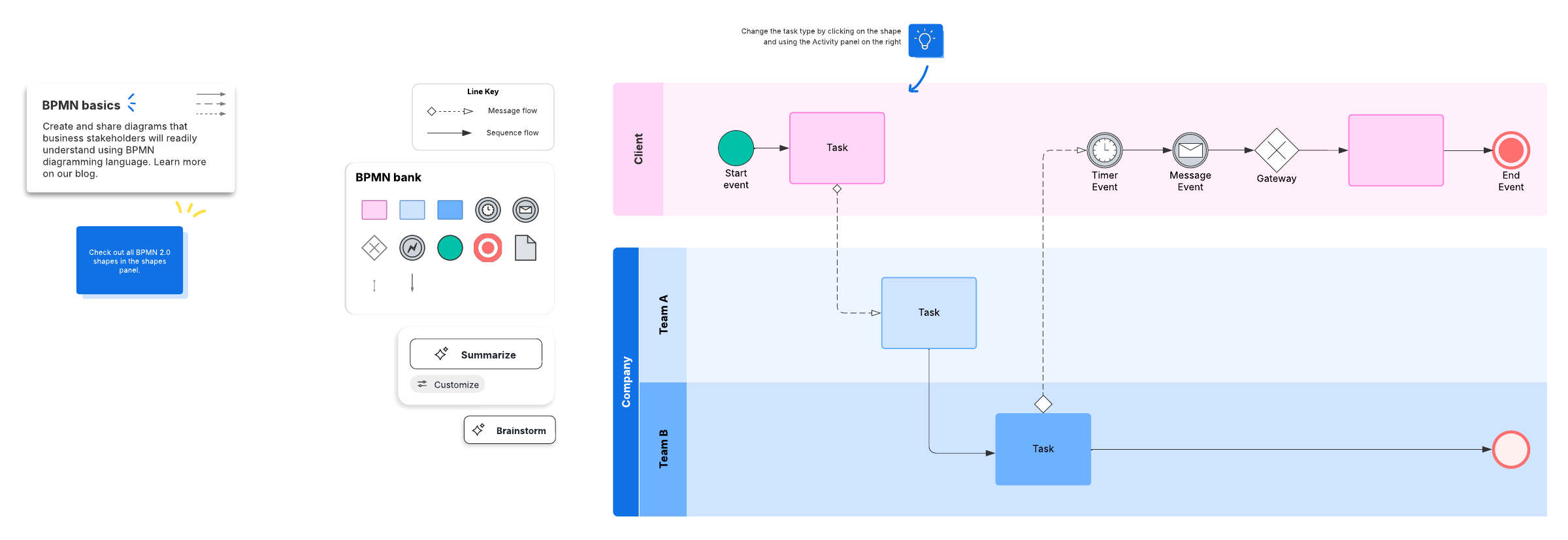Click the 'Gateway' label
This screenshot has width=1568, height=540.
(1277, 178)
